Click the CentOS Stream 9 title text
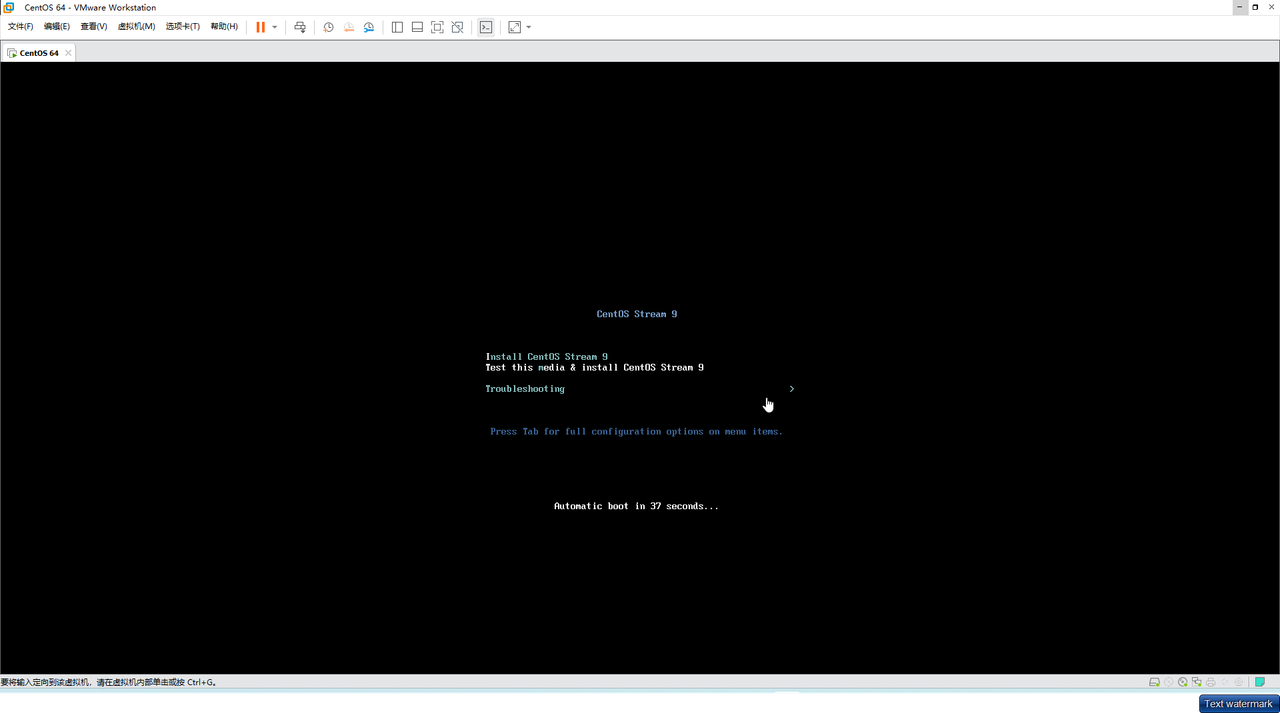Screen dimensions: 1280x713 coord(637,314)
